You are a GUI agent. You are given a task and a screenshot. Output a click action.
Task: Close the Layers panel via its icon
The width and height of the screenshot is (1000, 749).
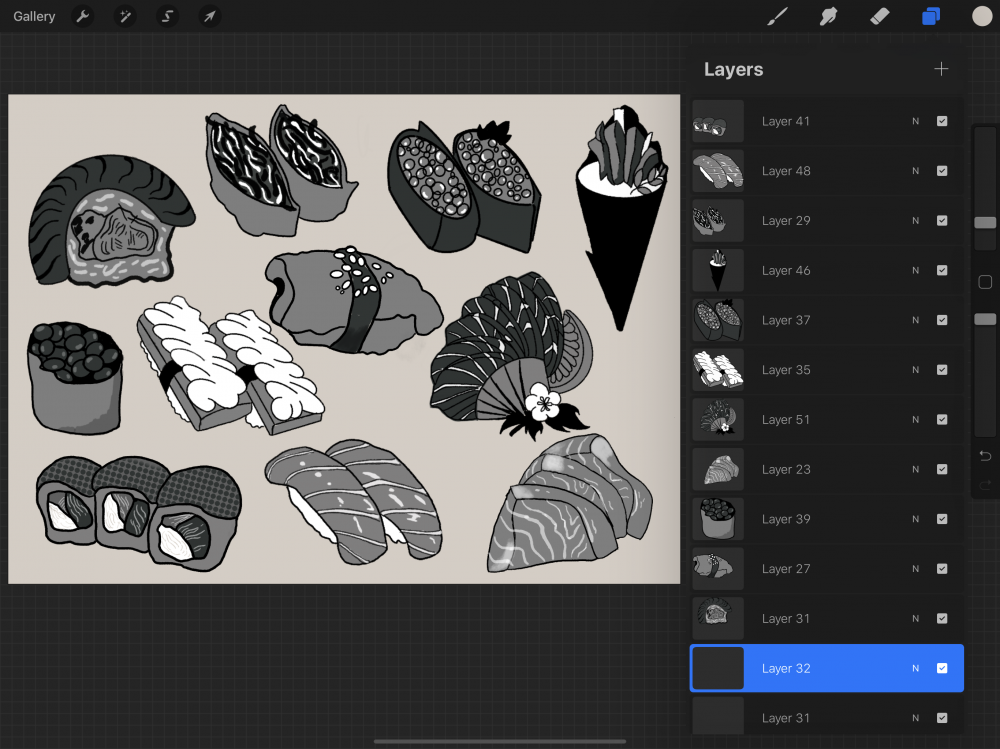point(931,17)
